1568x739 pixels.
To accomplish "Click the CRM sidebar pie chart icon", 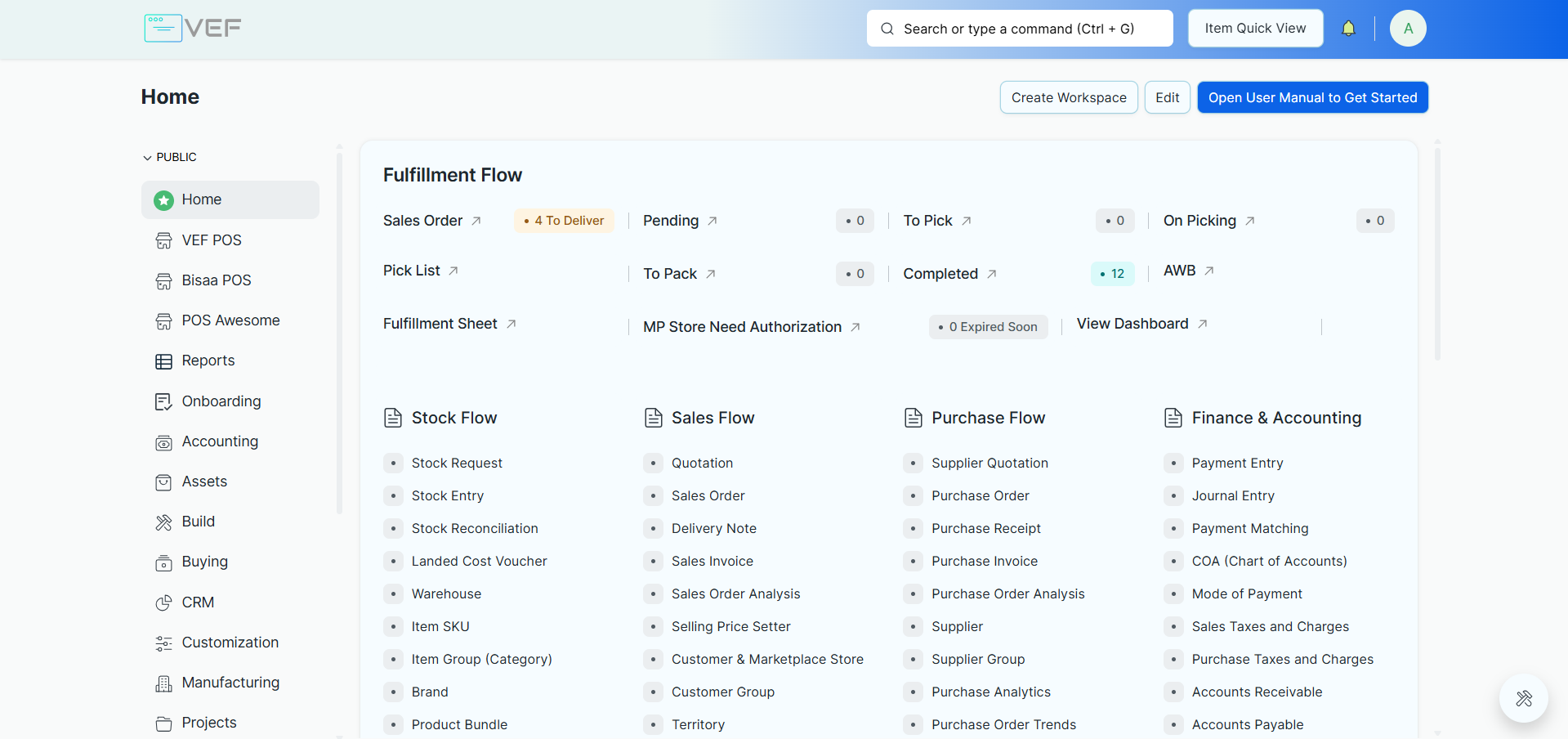I will tap(163, 602).
